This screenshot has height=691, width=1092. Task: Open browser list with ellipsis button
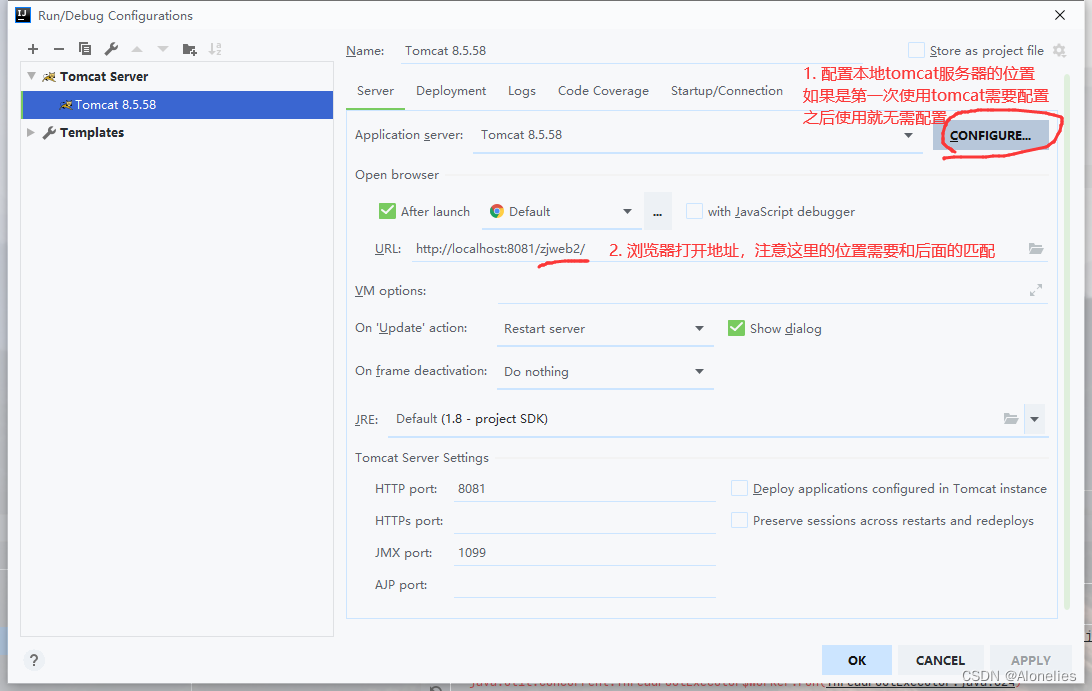click(x=657, y=212)
